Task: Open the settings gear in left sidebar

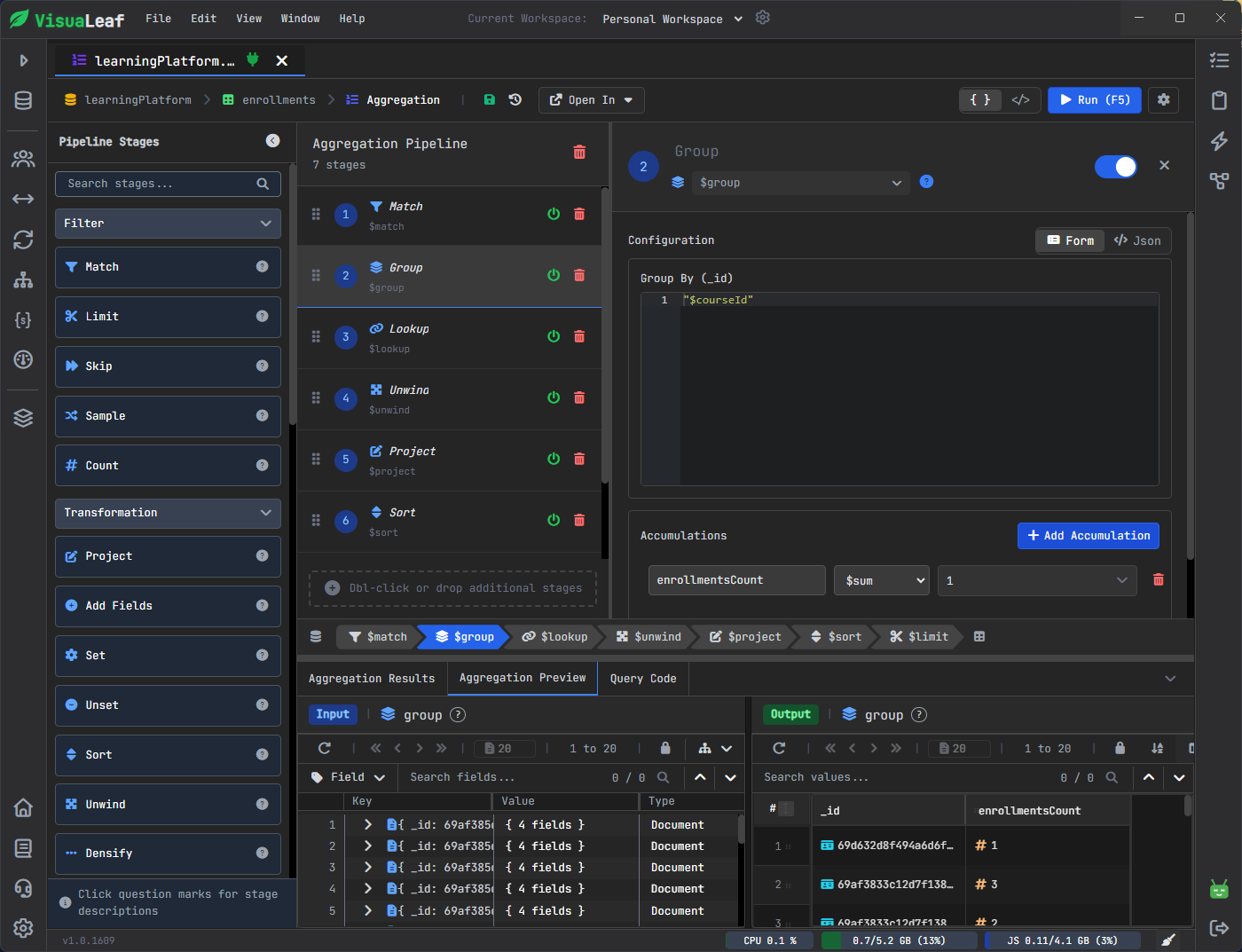Action: click(x=23, y=928)
